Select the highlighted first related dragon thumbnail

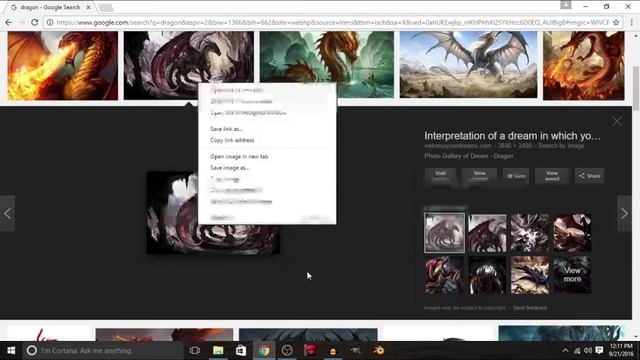pyautogui.click(x=444, y=233)
